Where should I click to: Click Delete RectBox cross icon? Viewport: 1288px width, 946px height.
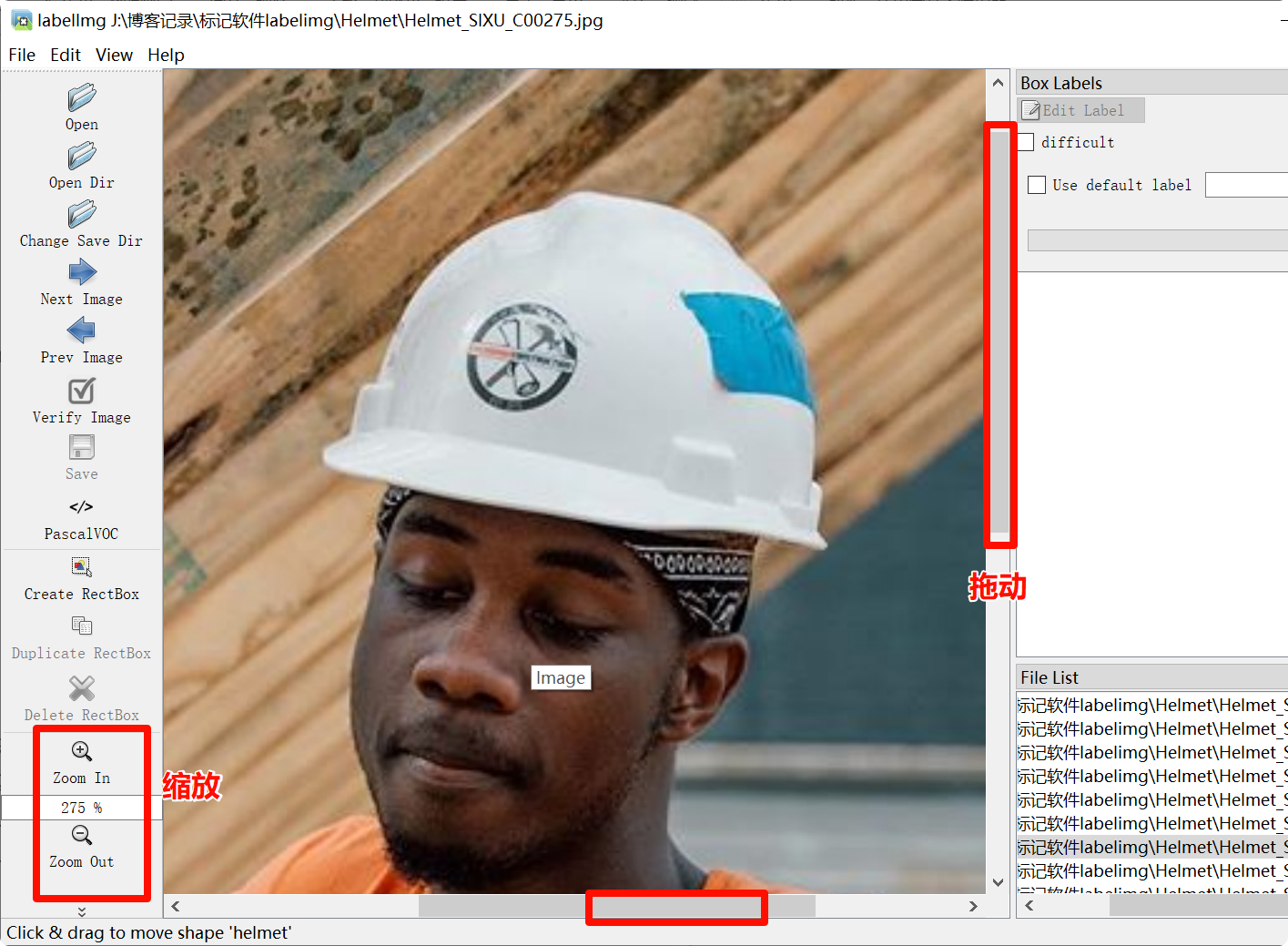(x=81, y=687)
